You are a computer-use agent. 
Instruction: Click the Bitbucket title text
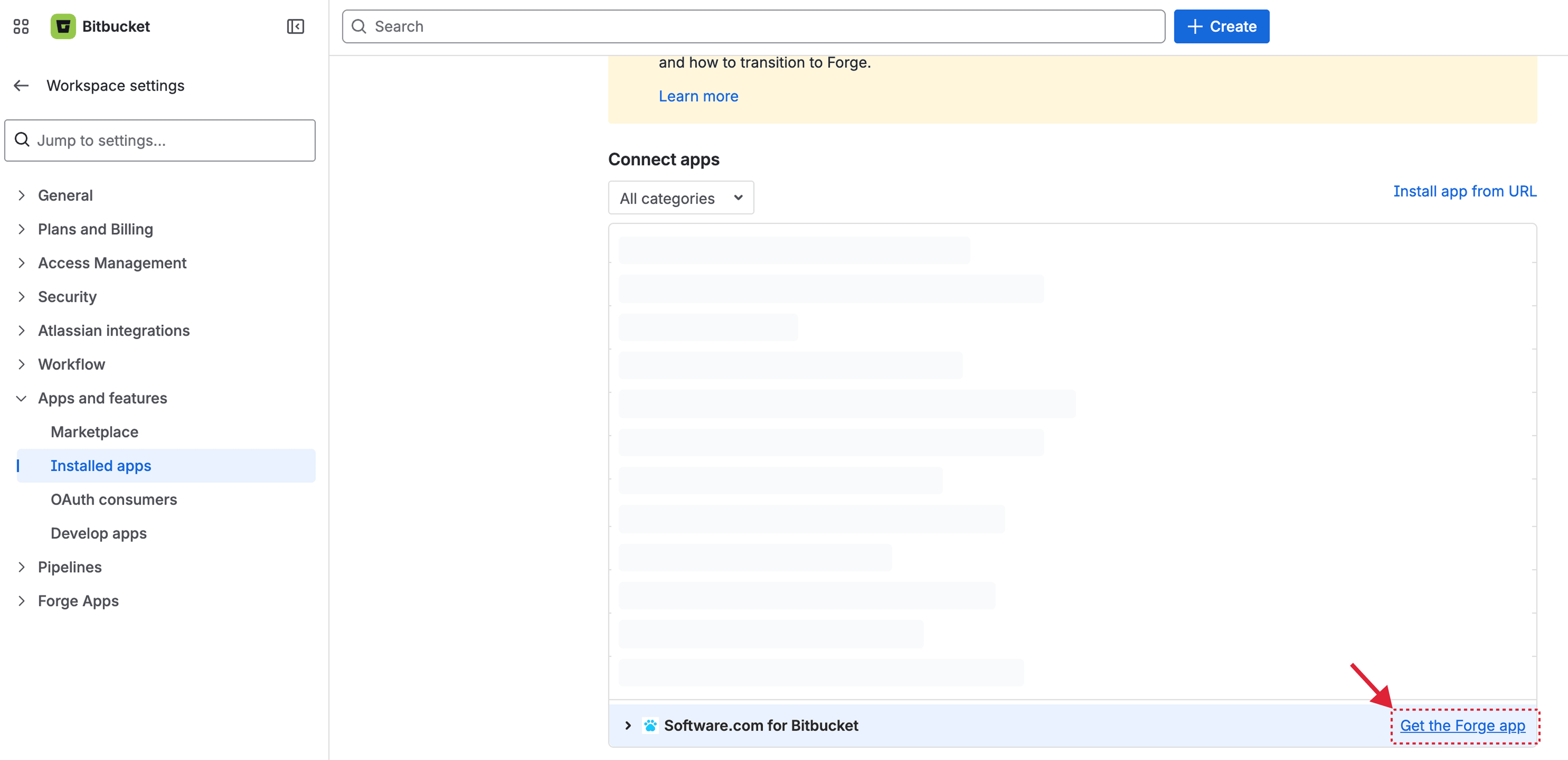click(116, 26)
